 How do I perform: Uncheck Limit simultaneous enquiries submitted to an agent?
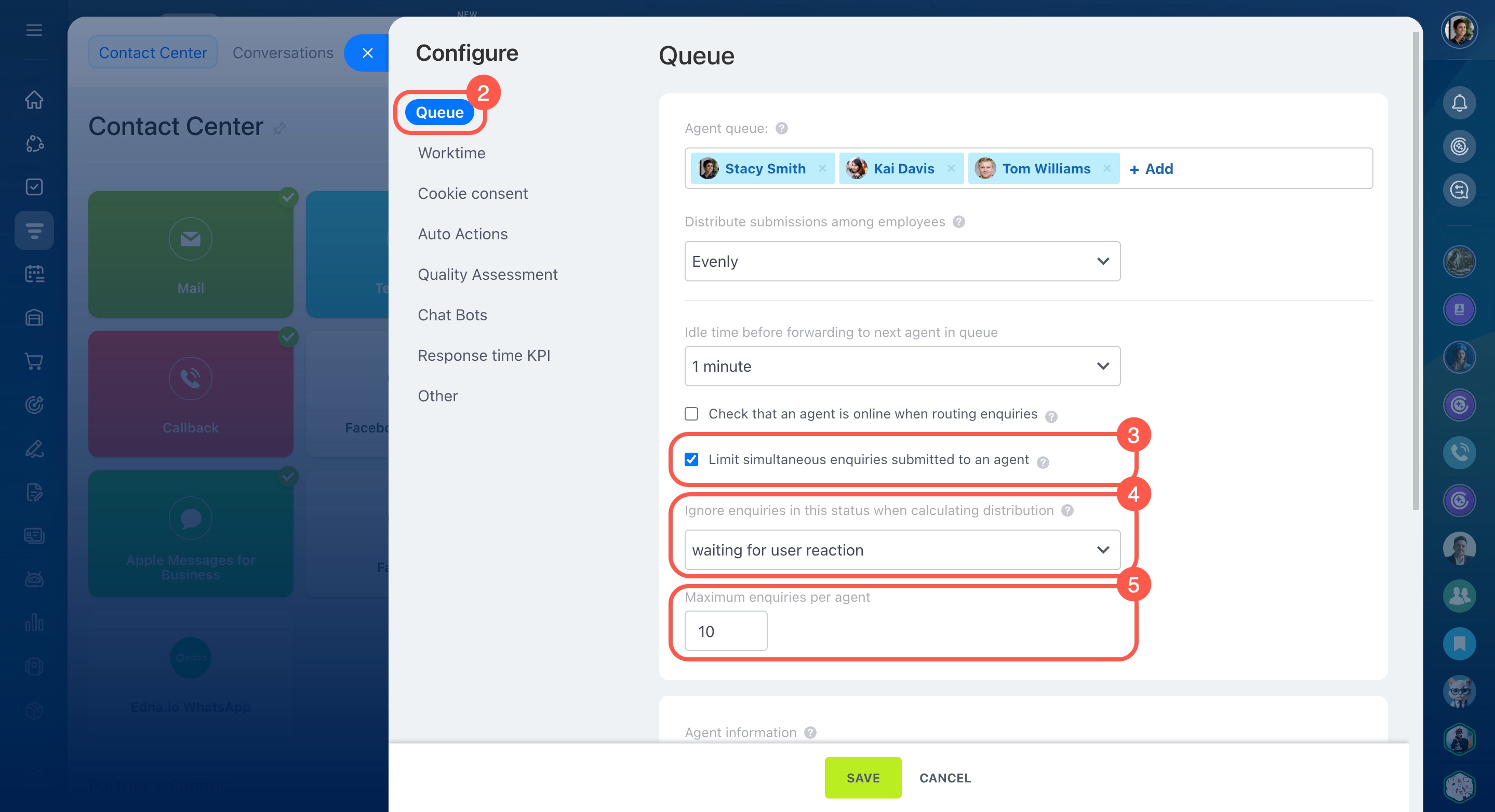point(691,459)
